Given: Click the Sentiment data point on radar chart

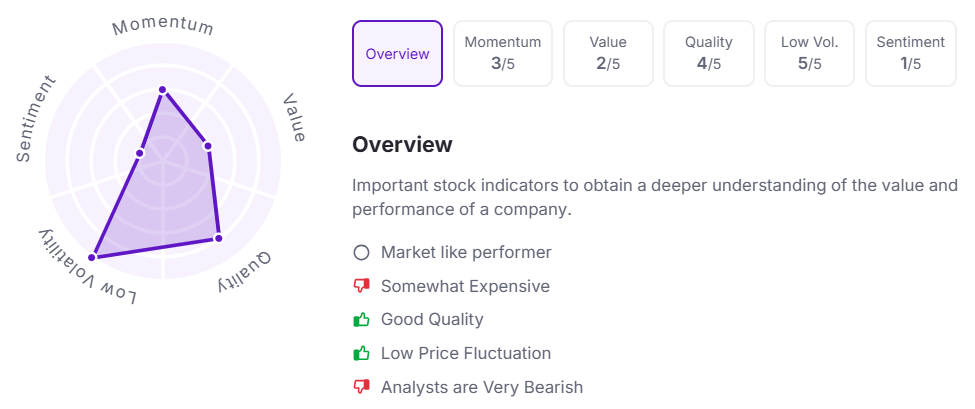Looking at the screenshot, I should (141, 153).
